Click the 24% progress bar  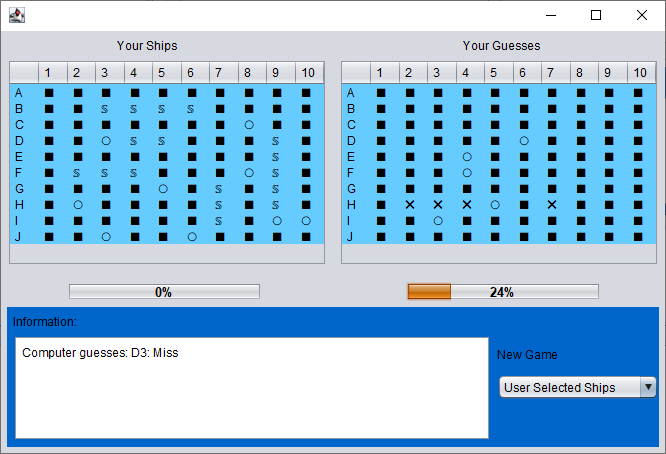(502, 292)
